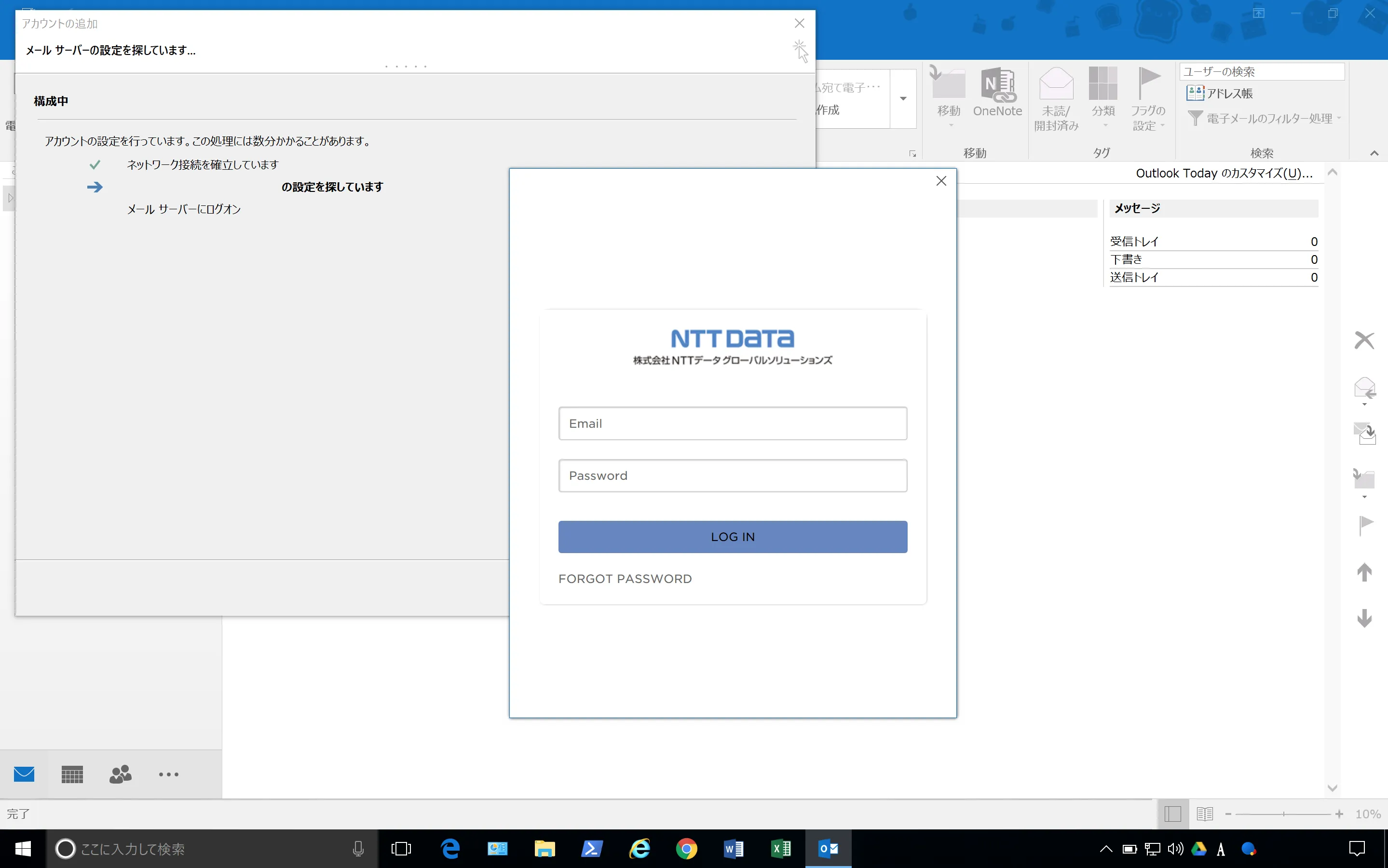Switch to Mail view icon
The height and width of the screenshot is (868, 1388).
pos(24,774)
